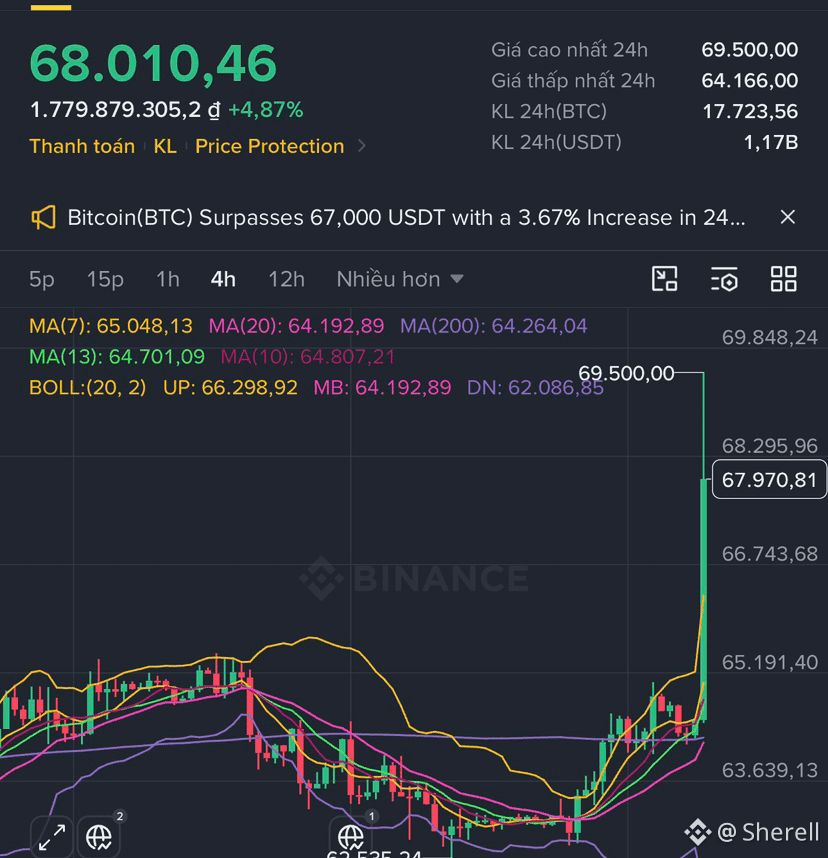Tap the Giá thấp nhất 24h value 64.166,00
Screen dimensions: 828x858
749,80
